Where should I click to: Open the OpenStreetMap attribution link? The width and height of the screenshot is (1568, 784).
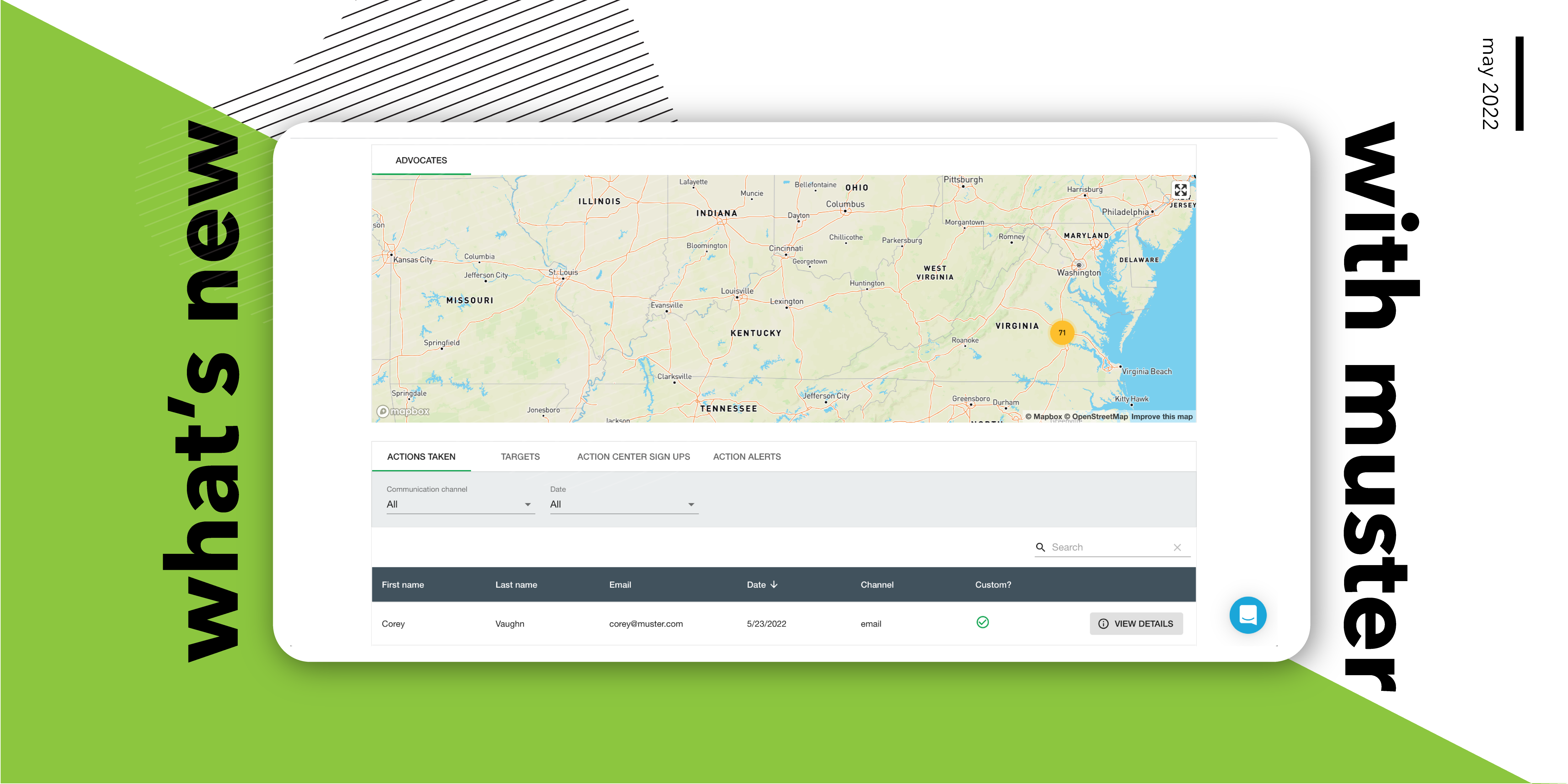pyautogui.click(x=1096, y=417)
